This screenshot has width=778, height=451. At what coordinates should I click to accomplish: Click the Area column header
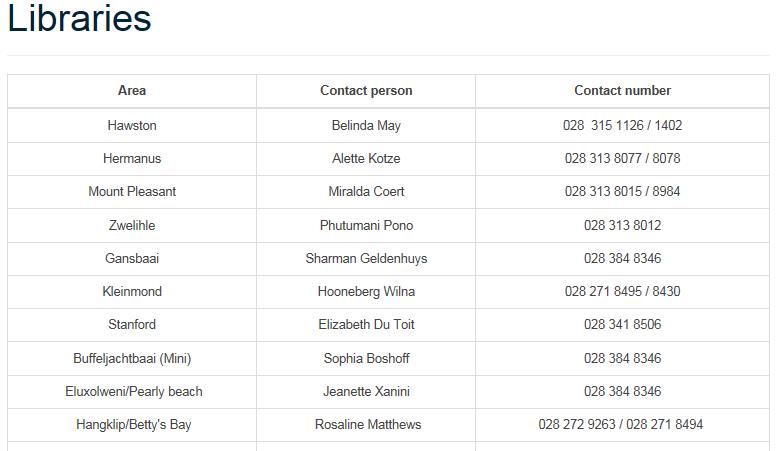[x=132, y=91]
